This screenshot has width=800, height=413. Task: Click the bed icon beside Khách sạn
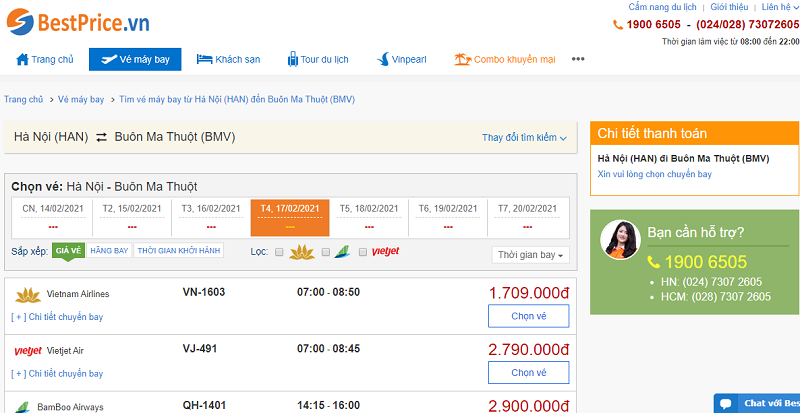204,59
